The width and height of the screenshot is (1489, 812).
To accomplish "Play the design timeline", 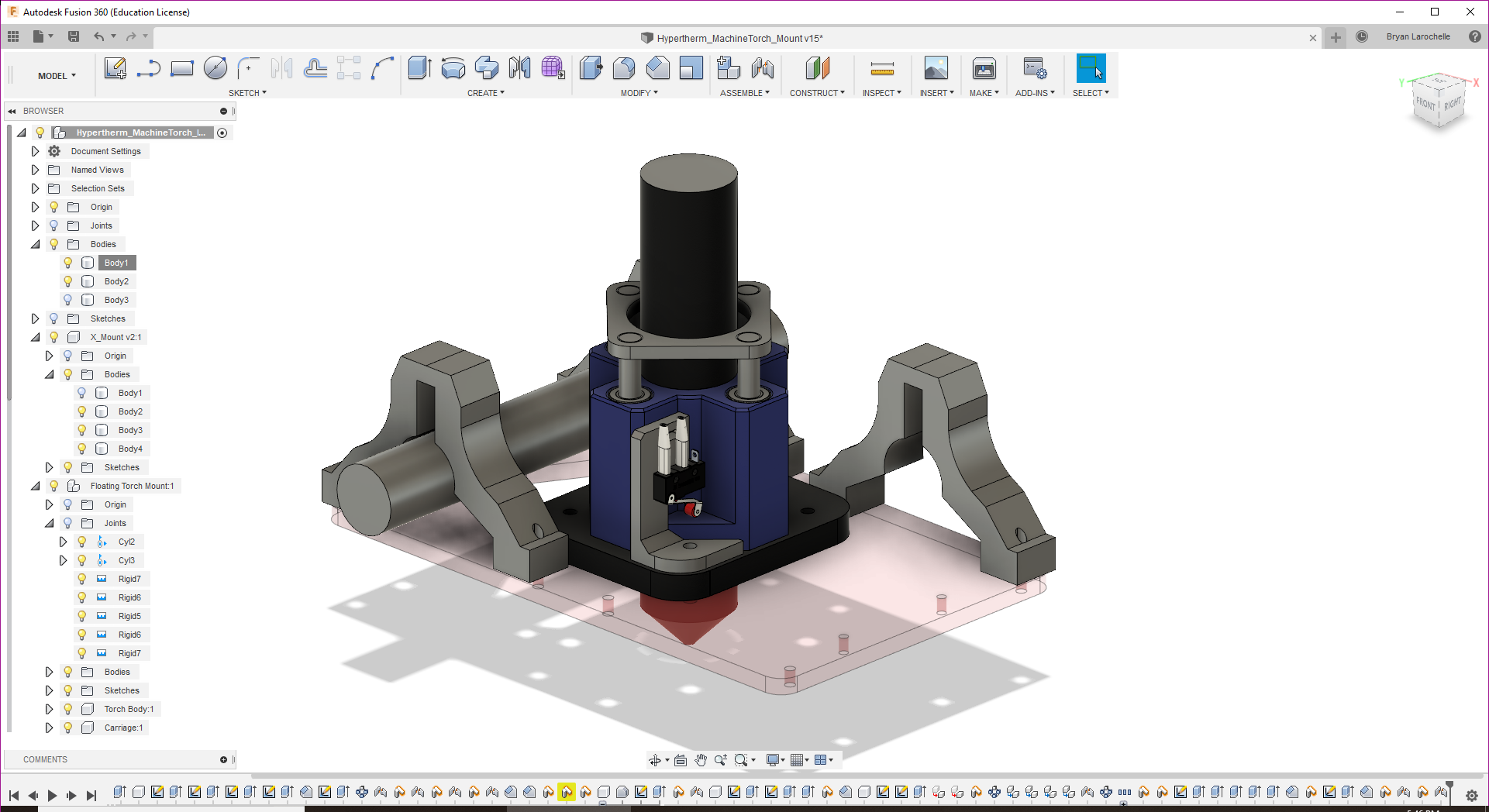I will (x=52, y=795).
